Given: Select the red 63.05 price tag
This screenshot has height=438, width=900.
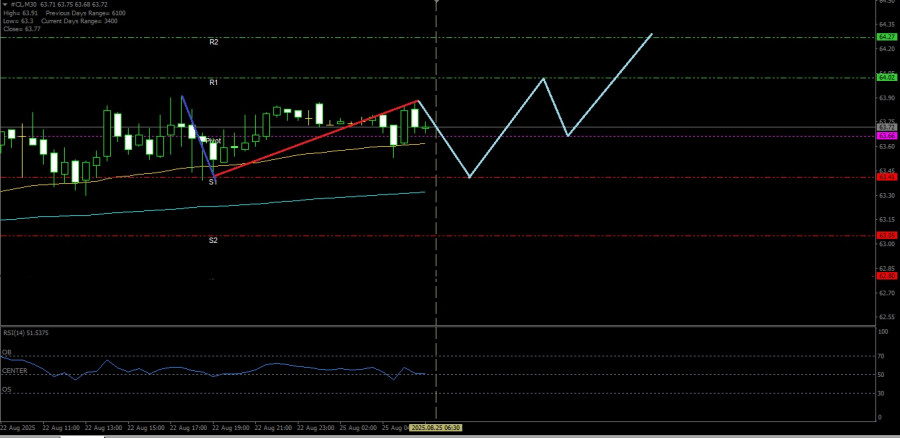Looking at the screenshot, I should pyautogui.click(x=887, y=235).
